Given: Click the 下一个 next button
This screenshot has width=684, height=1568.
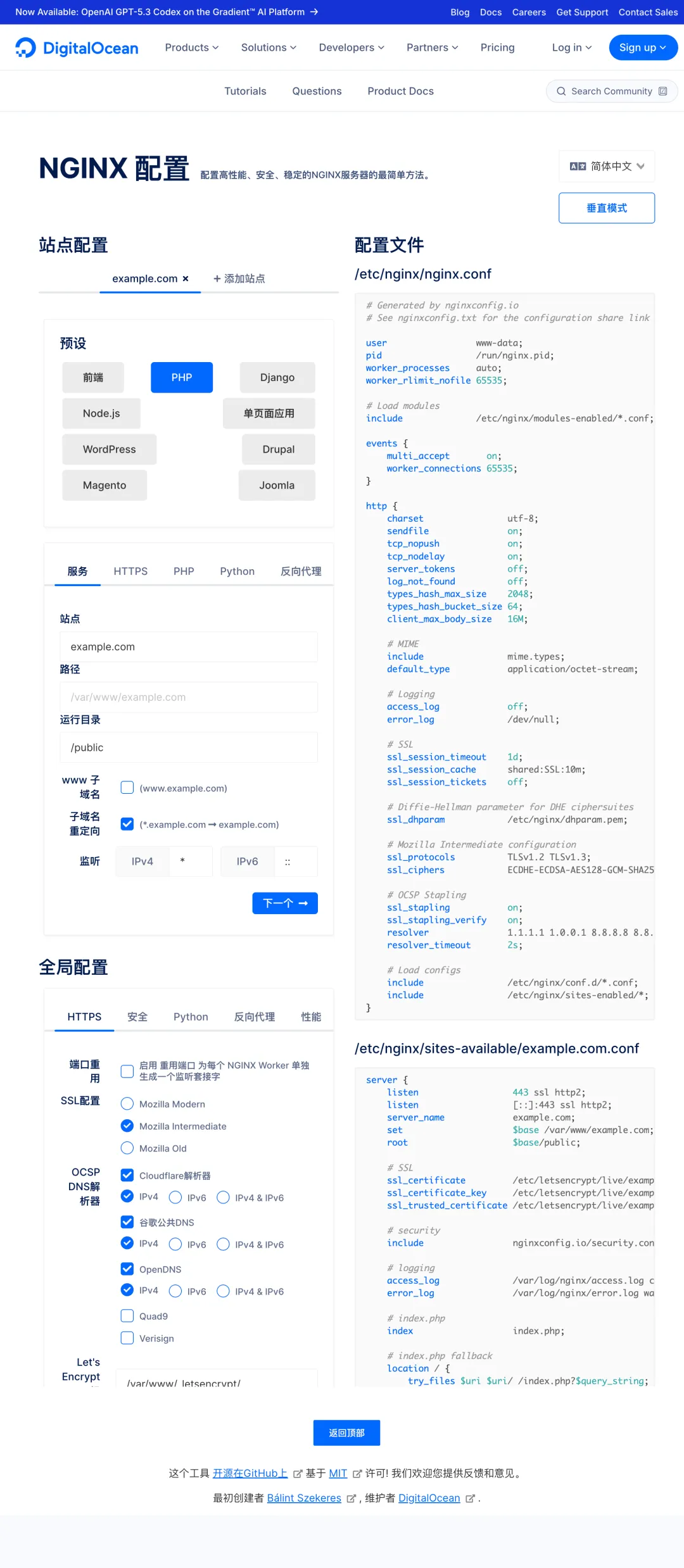Looking at the screenshot, I should pos(285,903).
